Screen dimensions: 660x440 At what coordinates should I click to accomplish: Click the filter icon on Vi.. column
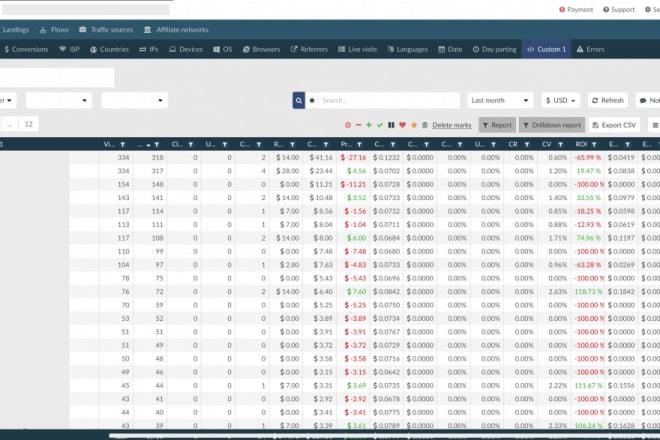pos(122,144)
